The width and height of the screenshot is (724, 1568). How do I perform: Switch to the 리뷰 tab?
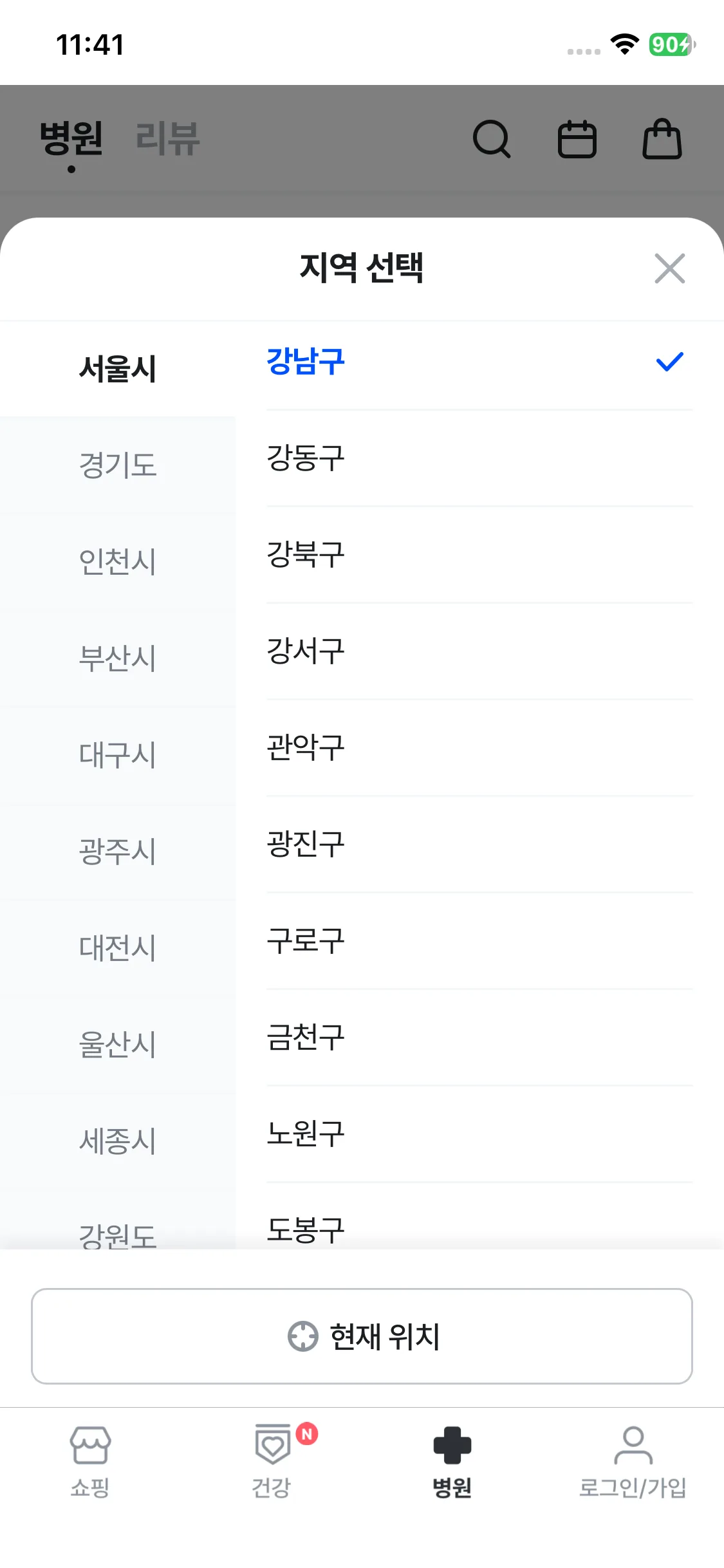click(168, 139)
